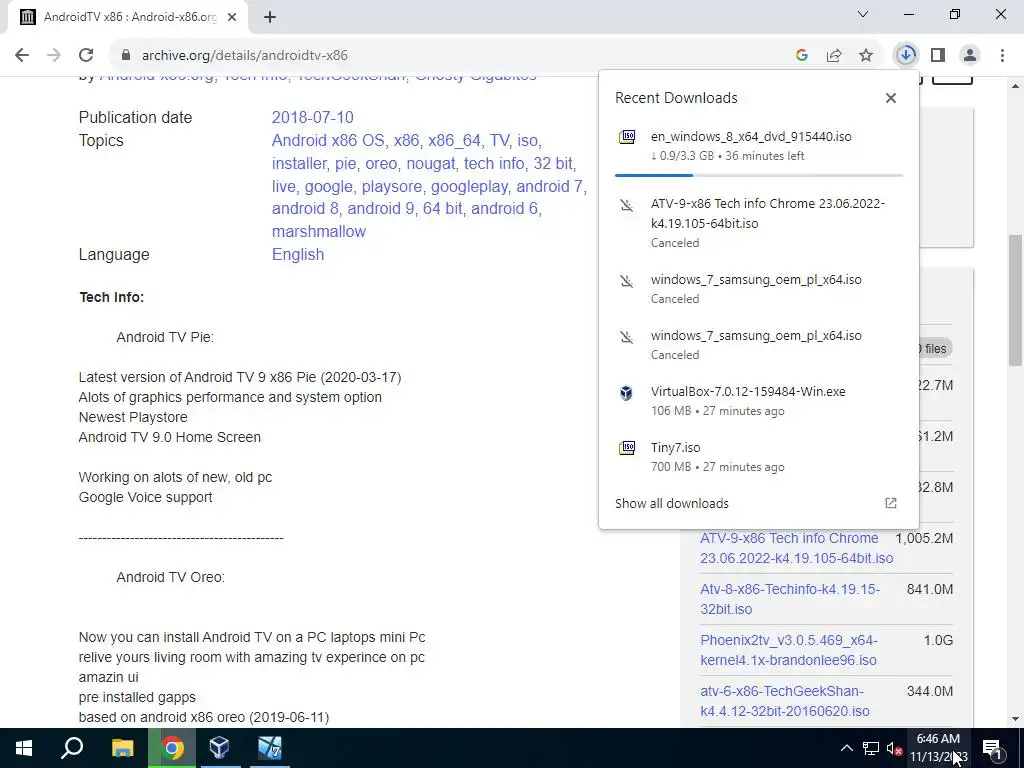The image size is (1024, 768).
Task: Download Phoenix2tv_v3.0.5.469_x64 ISO link
Action: [x=789, y=650]
